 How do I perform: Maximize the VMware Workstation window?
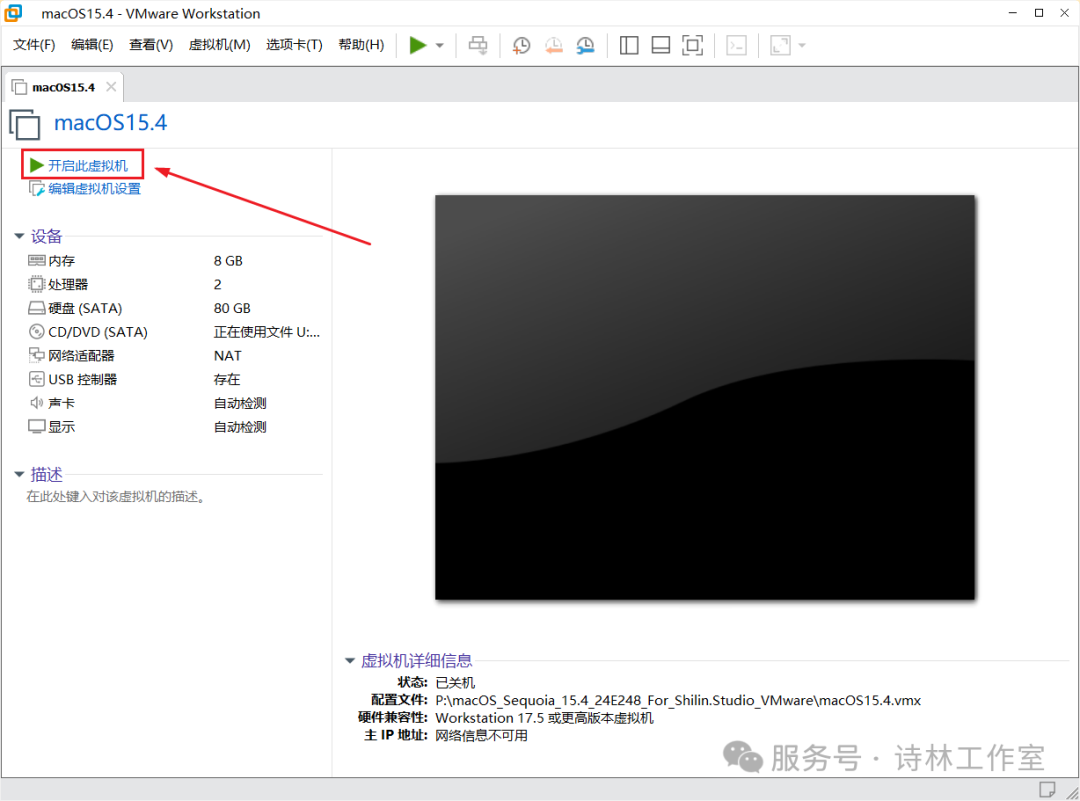[x=1039, y=13]
